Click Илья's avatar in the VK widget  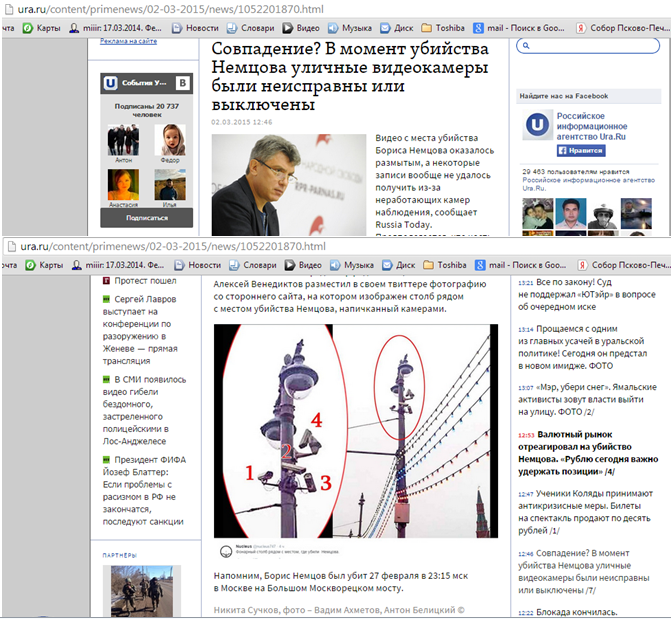[x=170, y=185]
